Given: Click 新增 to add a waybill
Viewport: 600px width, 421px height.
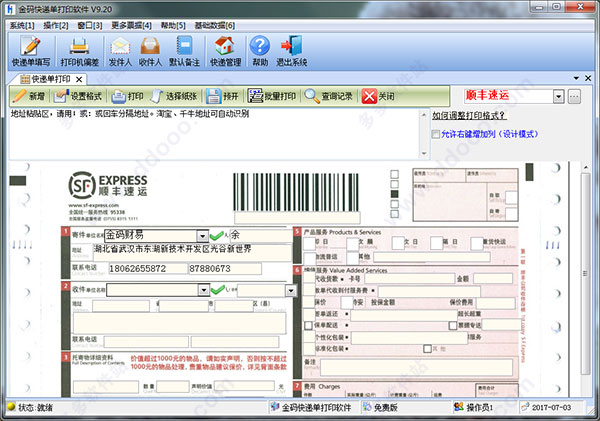Looking at the screenshot, I should pos(29,96).
